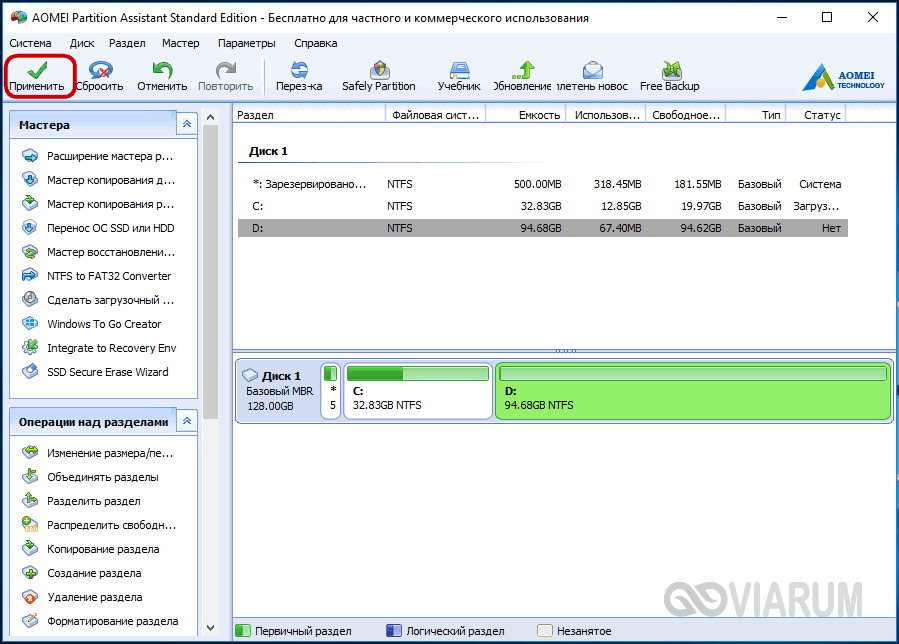Open the Параметры menu
Image resolution: width=899 pixels, height=644 pixels.
246,43
